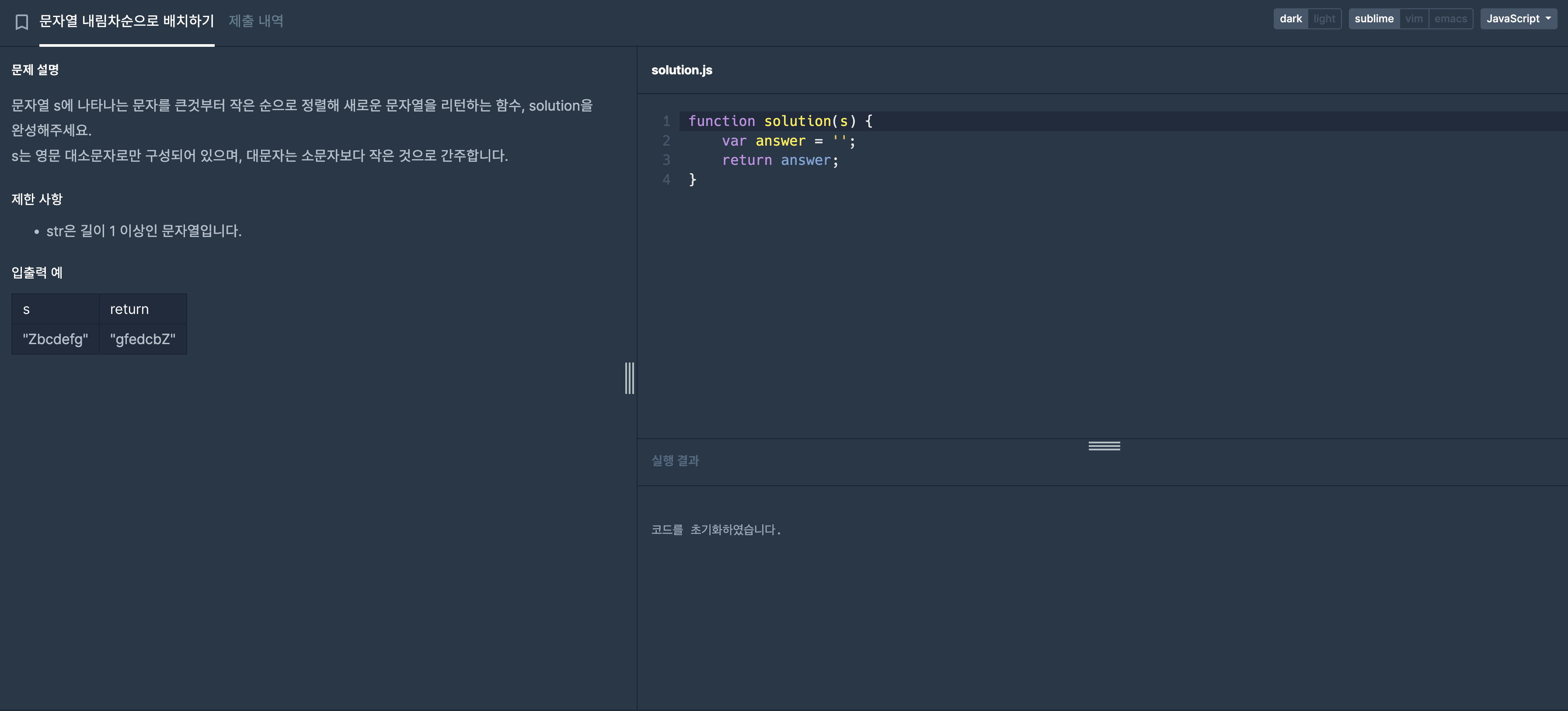Click the "gfedcbZ" example return cell
1568x711 pixels.
pos(143,339)
